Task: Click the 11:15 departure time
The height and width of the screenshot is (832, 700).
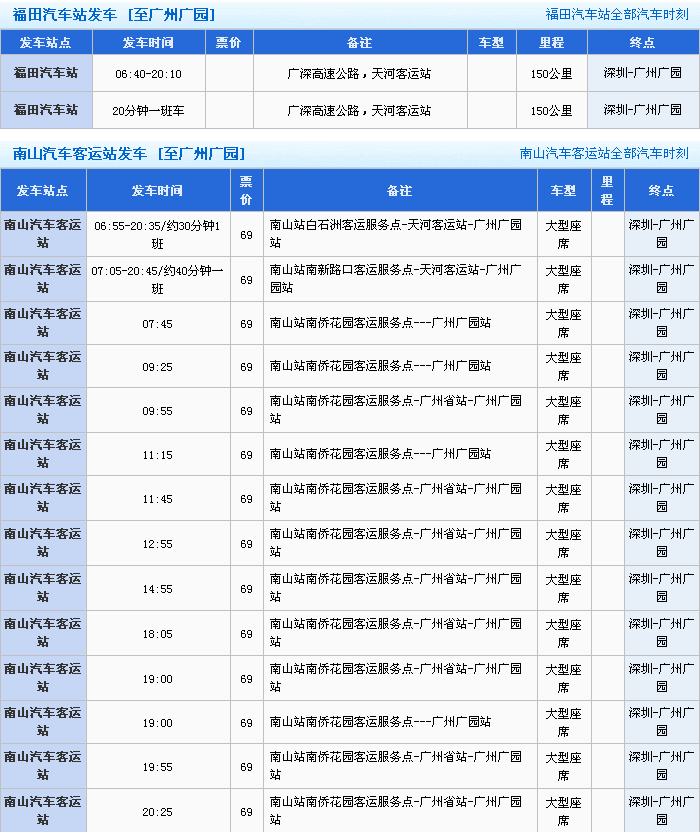Action: coord(158,455)
